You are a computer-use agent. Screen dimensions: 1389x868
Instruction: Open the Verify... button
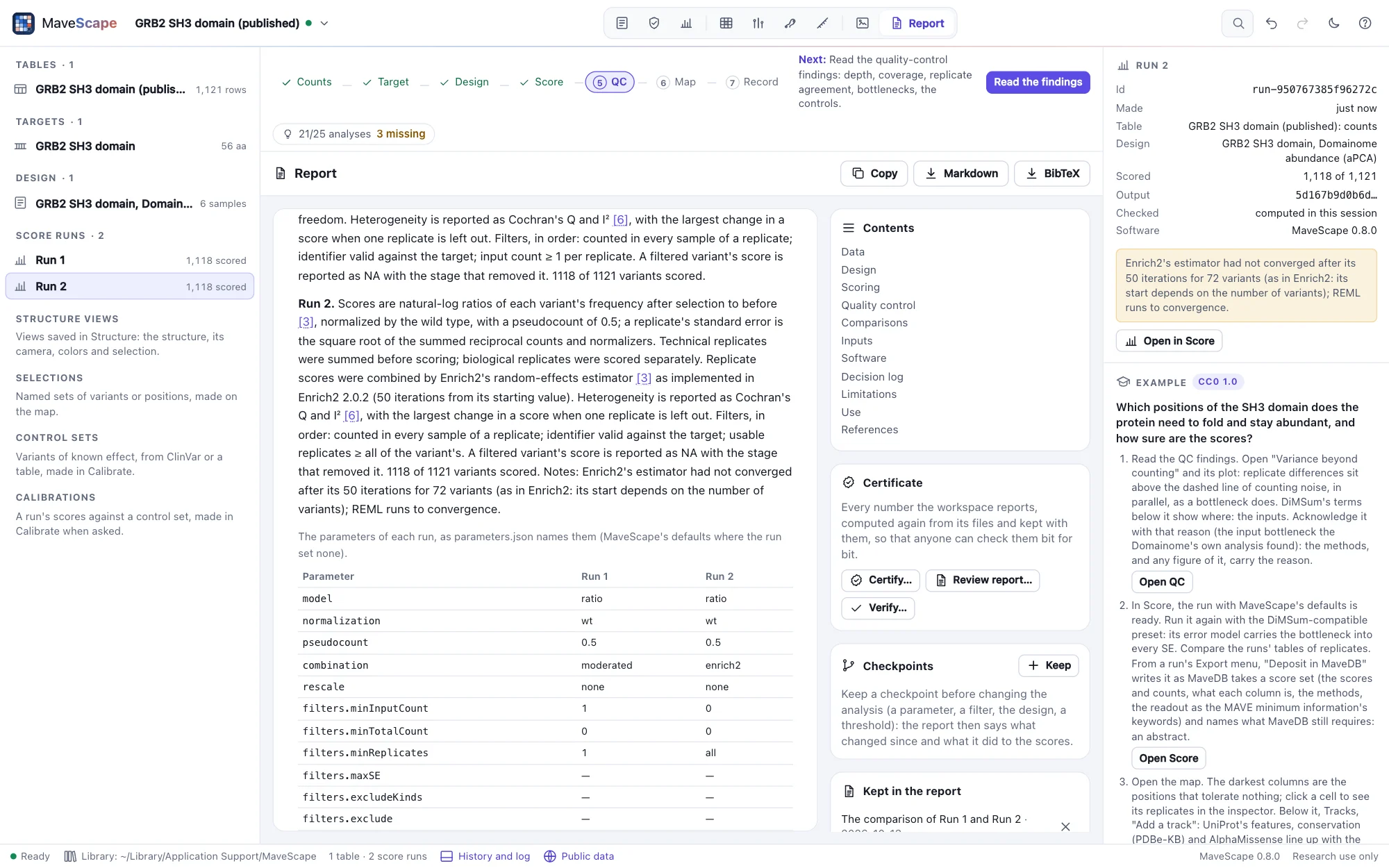[878, 608]
